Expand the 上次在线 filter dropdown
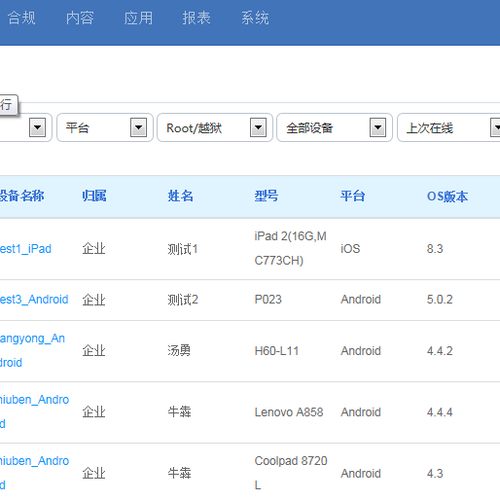This screenshot has width=500, height=500. [495, 127]
